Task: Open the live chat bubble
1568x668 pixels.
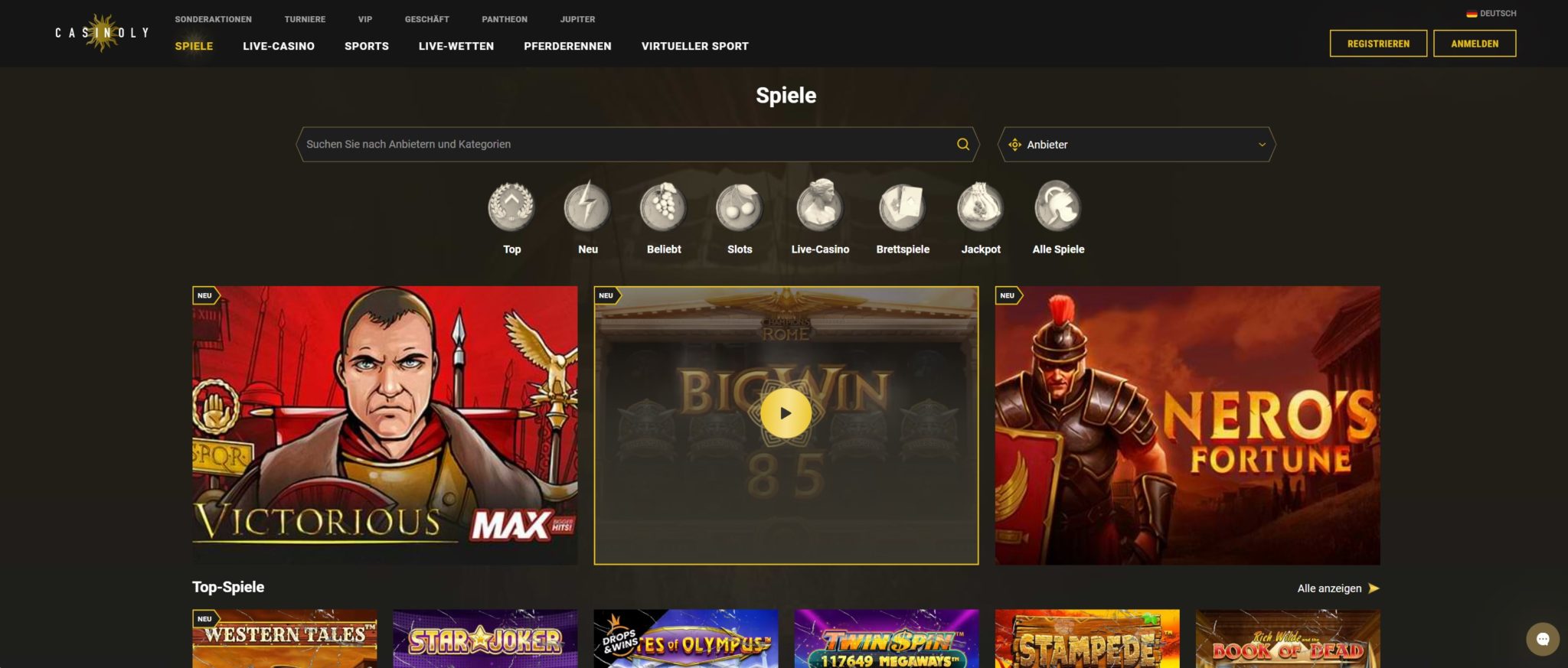Action: (1542, 639)
